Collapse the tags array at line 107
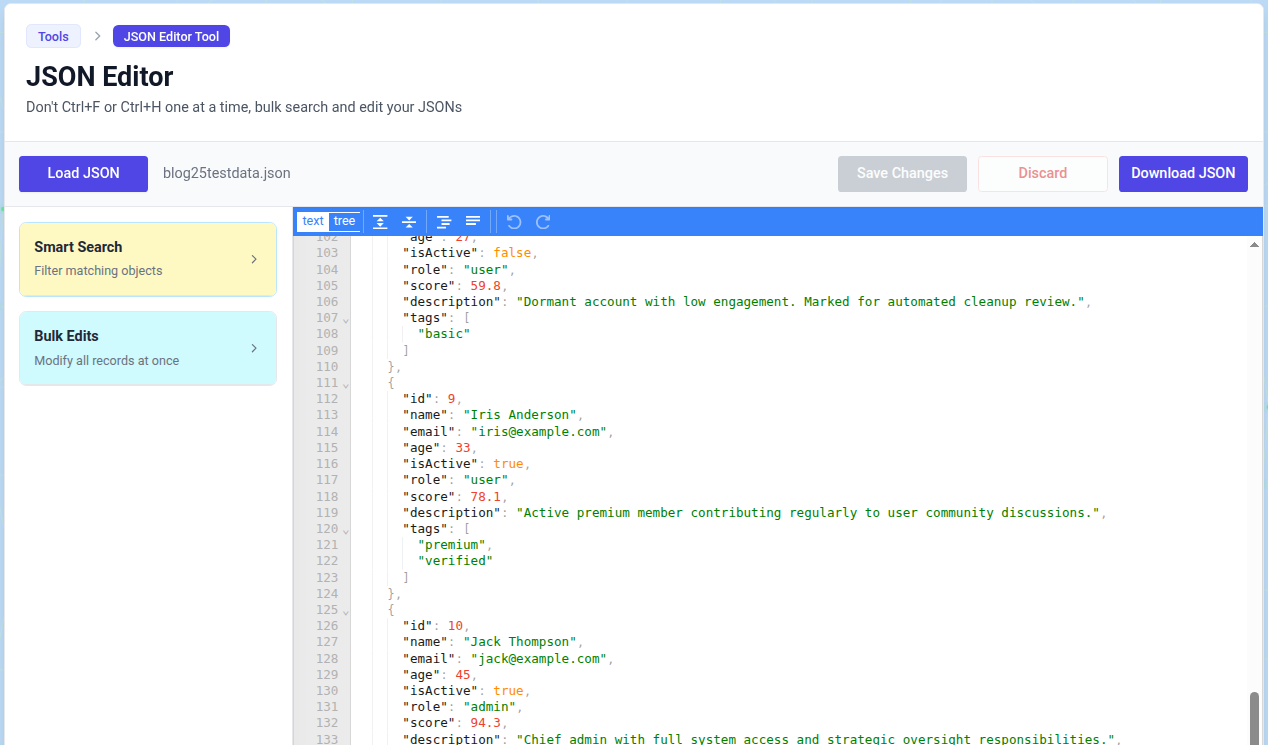Image resolution: width=1268 pixels, height=745 pixels. click(346, 320)
